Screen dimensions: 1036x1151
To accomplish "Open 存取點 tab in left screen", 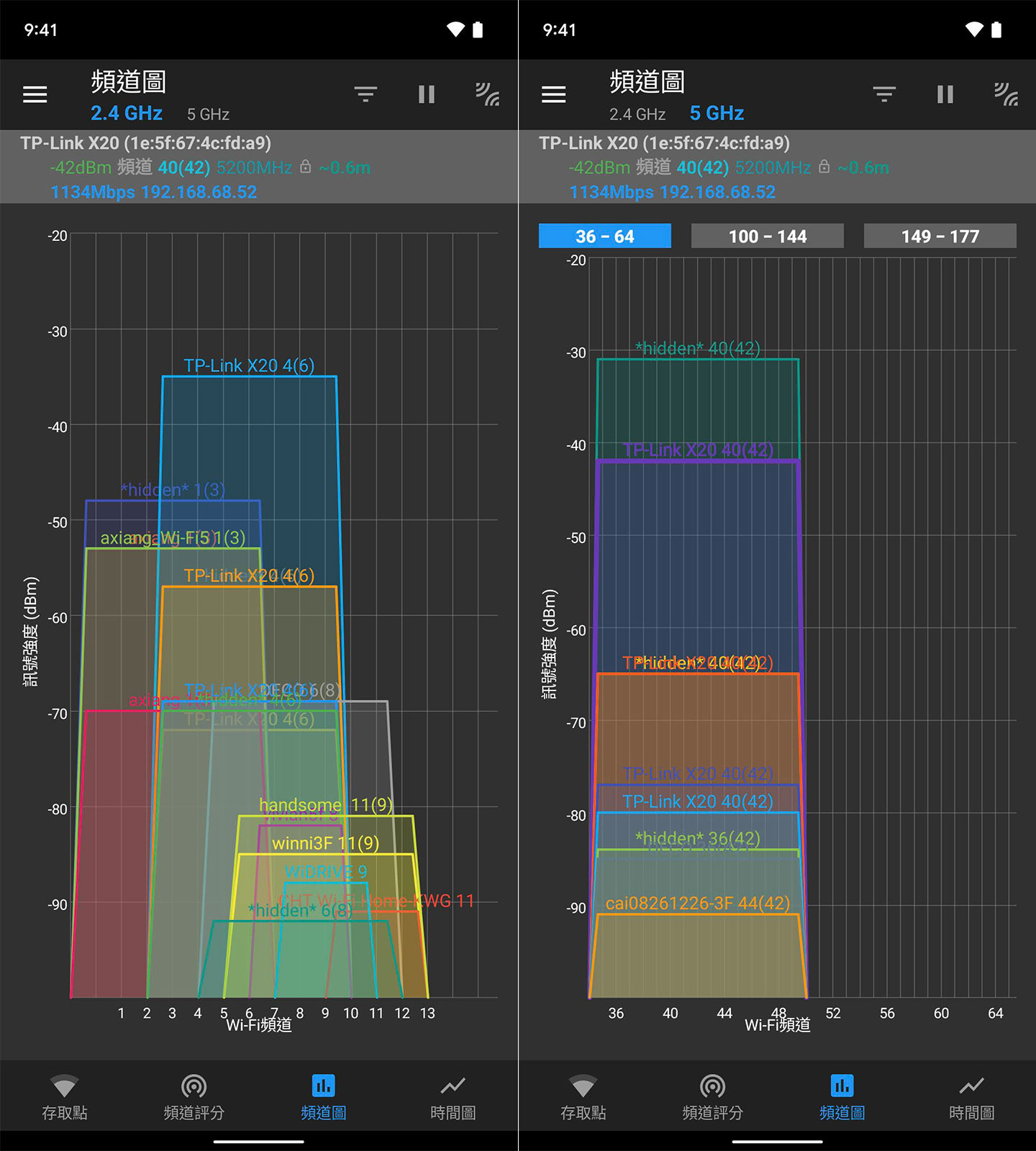I will pos(65,1098).
